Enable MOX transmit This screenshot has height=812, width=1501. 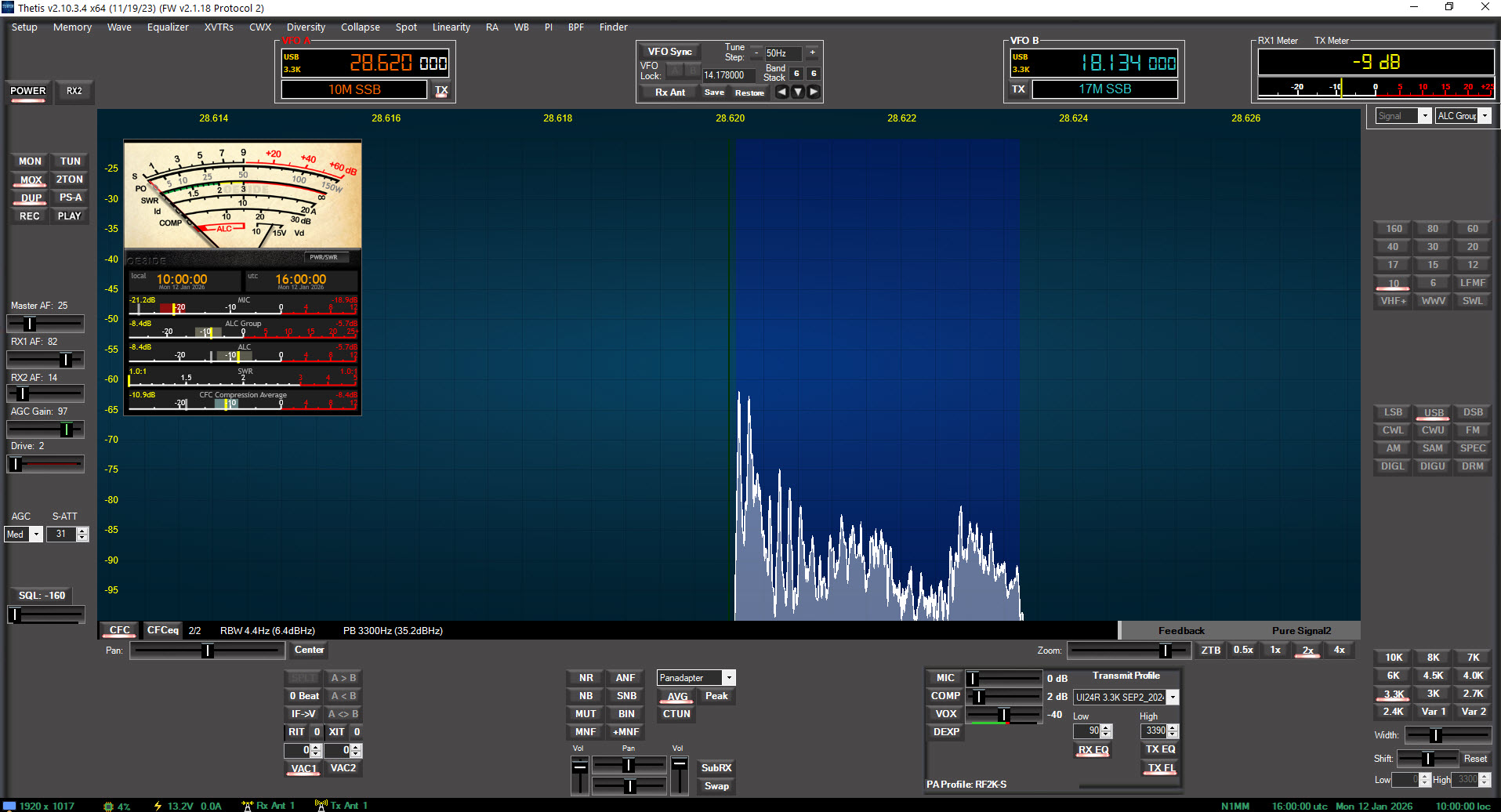28,179
